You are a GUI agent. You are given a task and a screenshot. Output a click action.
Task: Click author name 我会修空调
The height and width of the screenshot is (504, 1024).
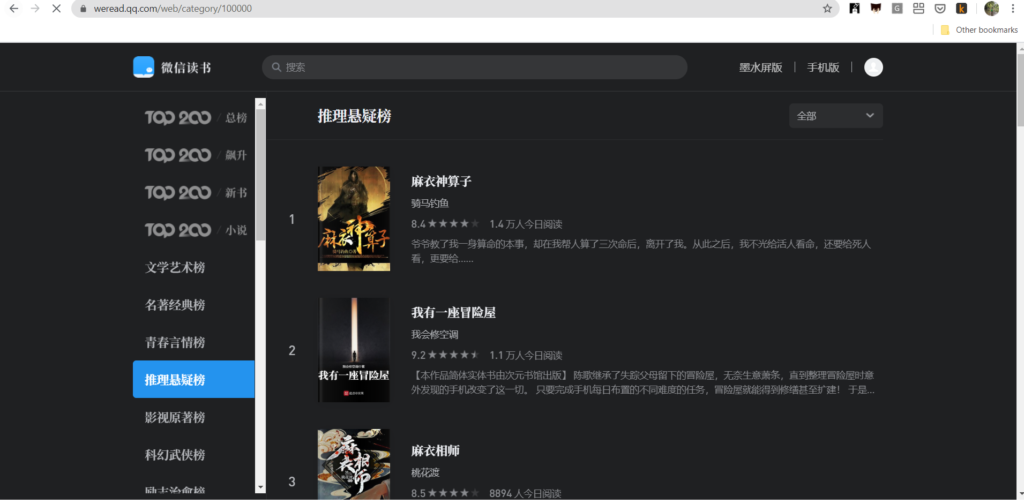[434, 335]
